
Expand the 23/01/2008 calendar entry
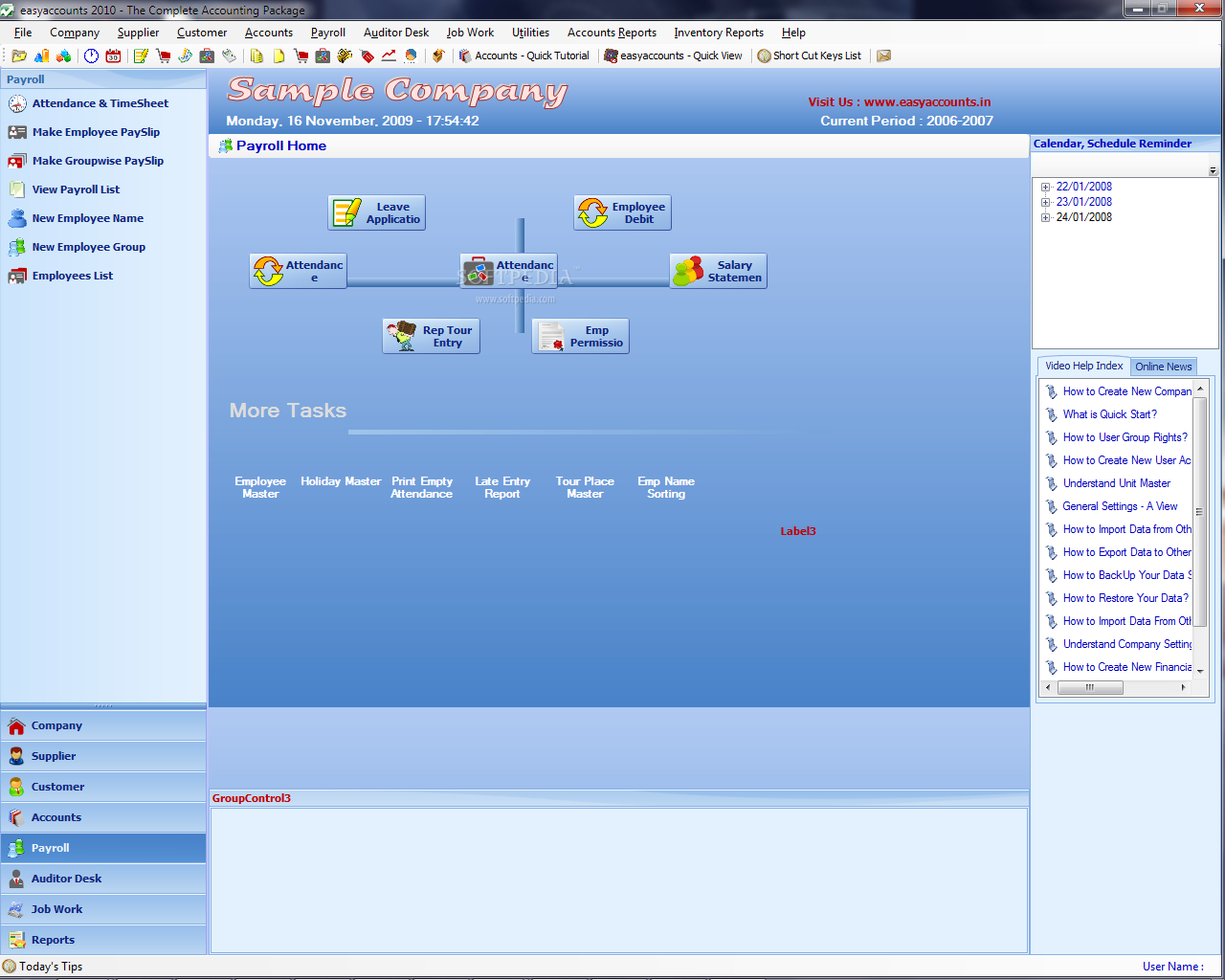click(1046, 203)
